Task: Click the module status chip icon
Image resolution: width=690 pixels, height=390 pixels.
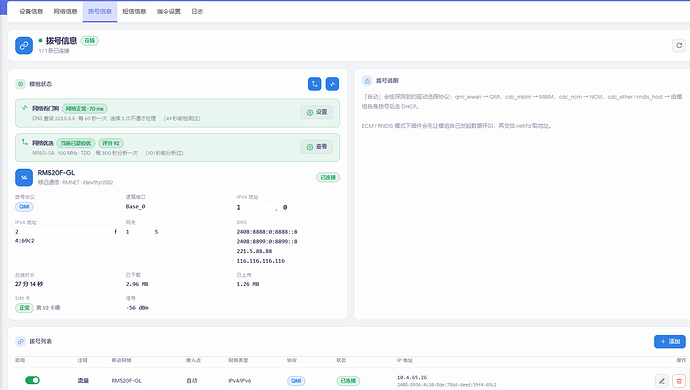Action: pyautogui.click(x=20, y=84)
